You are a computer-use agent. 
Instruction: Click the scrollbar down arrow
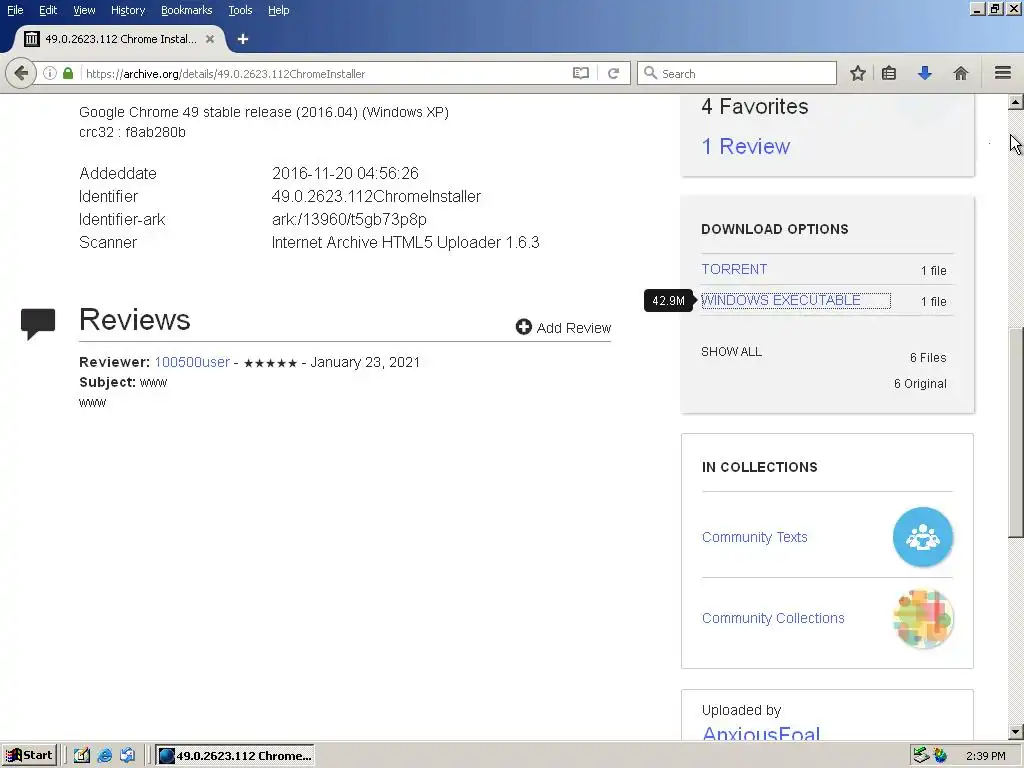click(1016, 732)
